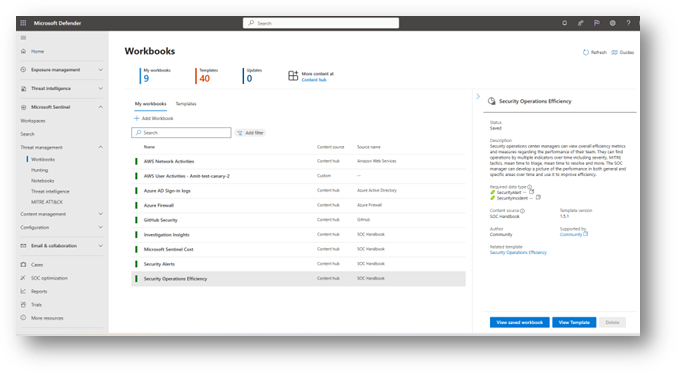Click the Trials gift icon
The width and height of the screenshot is (678, 374).
pyautogui.click(x=23, y=304)
